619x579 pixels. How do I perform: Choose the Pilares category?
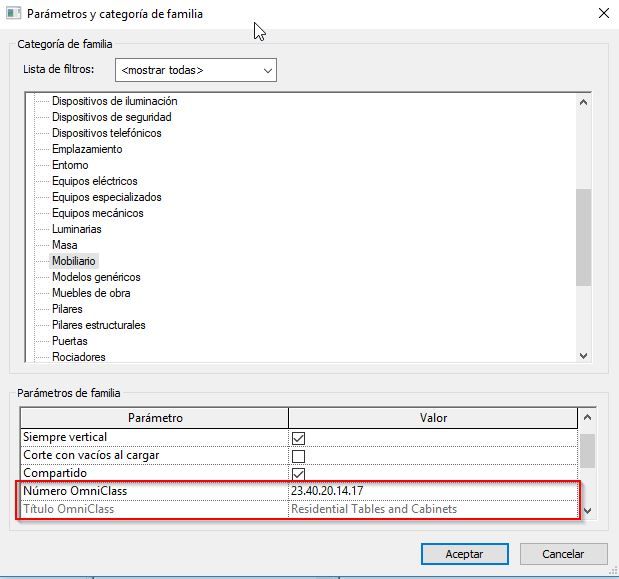67,309
